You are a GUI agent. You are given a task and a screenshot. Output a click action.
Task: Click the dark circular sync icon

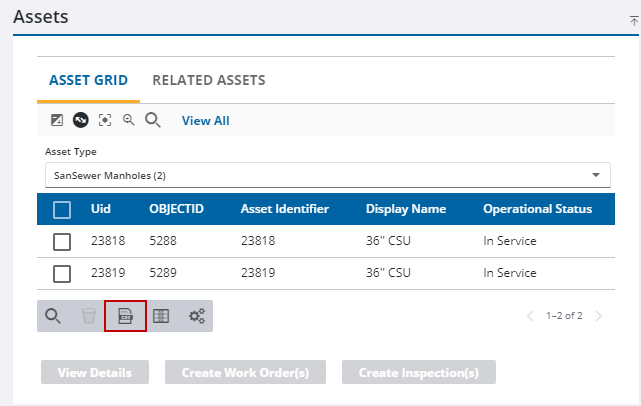[80, 120]
